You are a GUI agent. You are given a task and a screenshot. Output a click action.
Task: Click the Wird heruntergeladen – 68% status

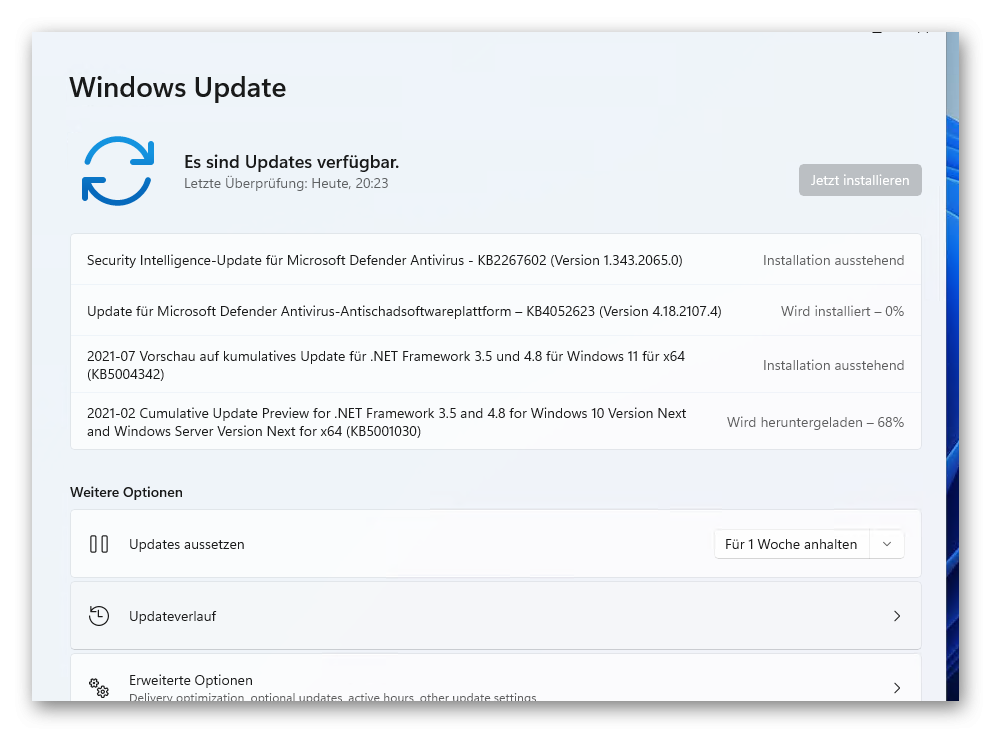pos(815,422)
